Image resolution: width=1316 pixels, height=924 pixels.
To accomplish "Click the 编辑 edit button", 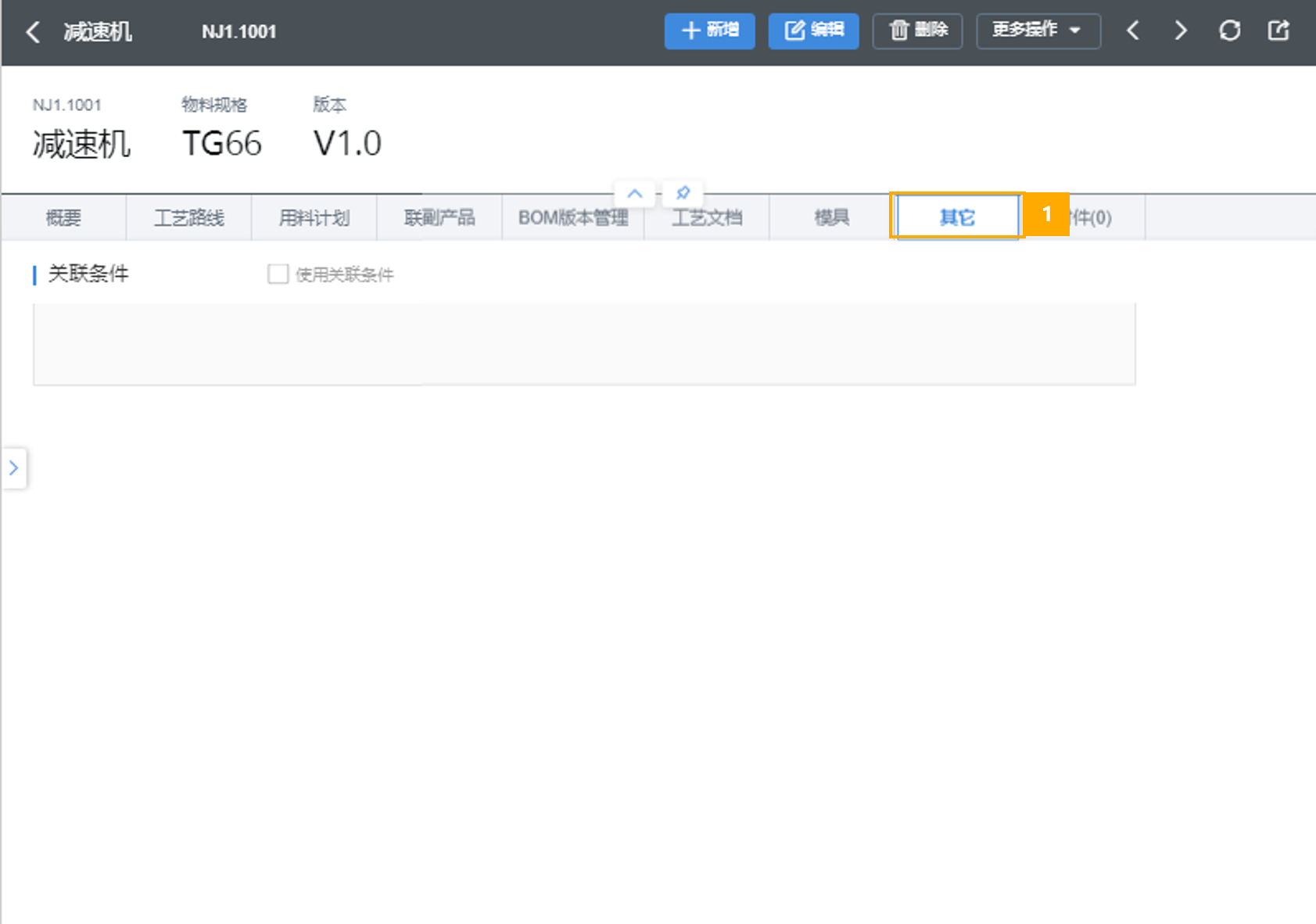I will pos(813,31).
